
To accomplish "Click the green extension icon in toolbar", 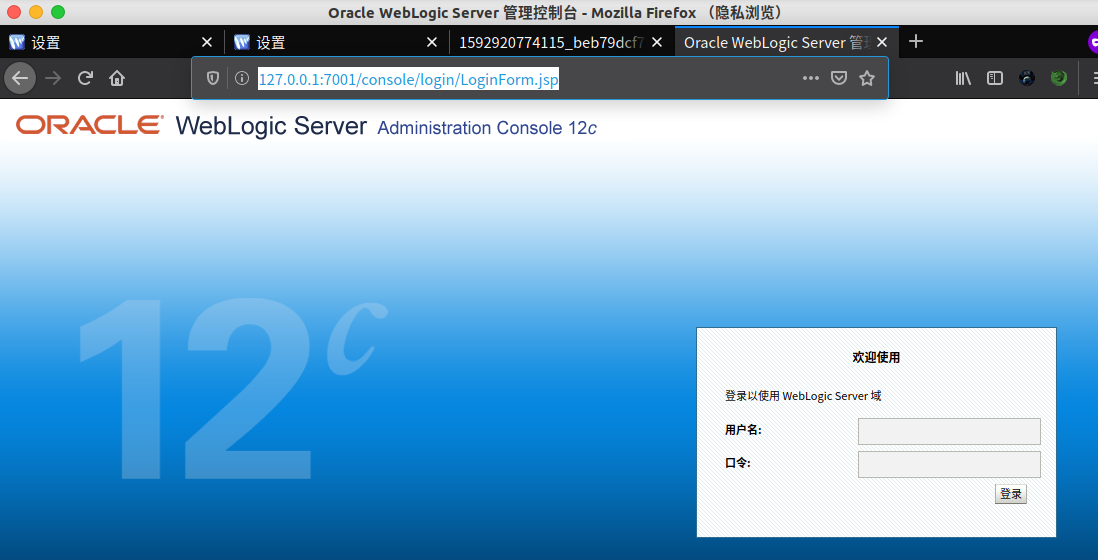I will click(1059, 78).
